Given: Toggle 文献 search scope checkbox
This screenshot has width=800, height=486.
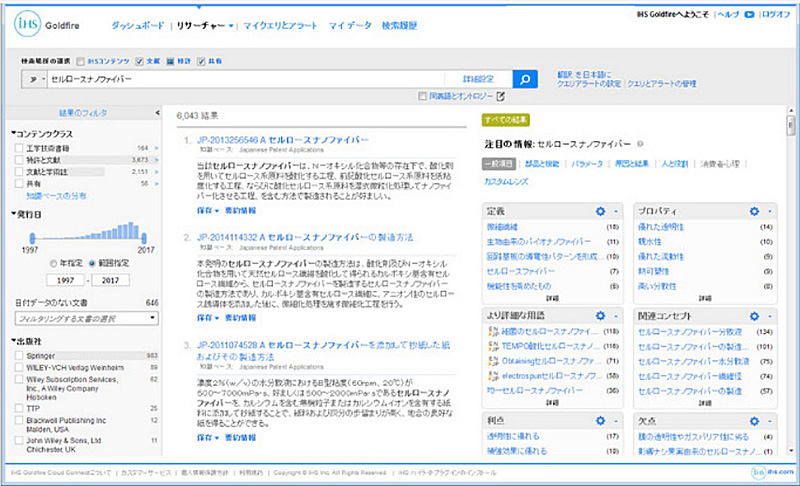Looking at the screenshot, I should [x=139, y=61].
